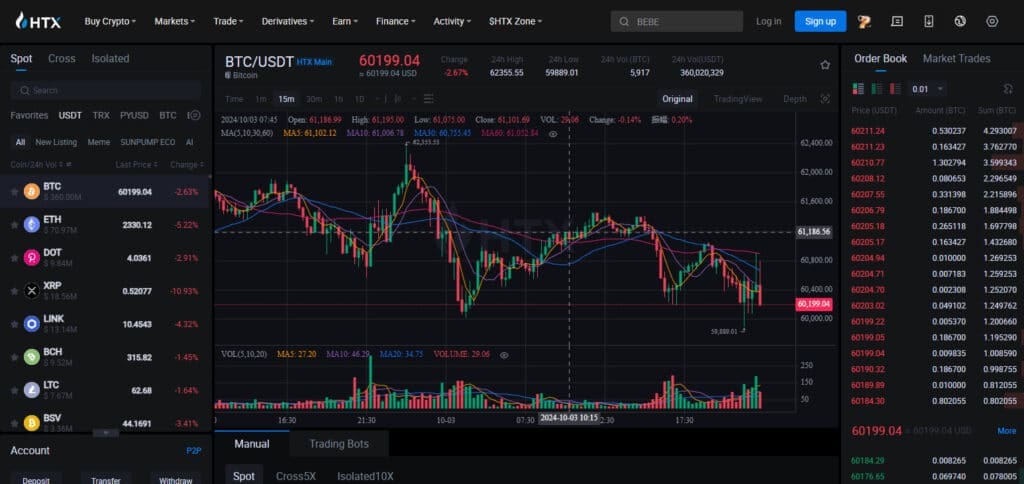This screenshot has width=1024, height=484.
Task: Open the P2P link in Account
Action: tap(193, 451)
